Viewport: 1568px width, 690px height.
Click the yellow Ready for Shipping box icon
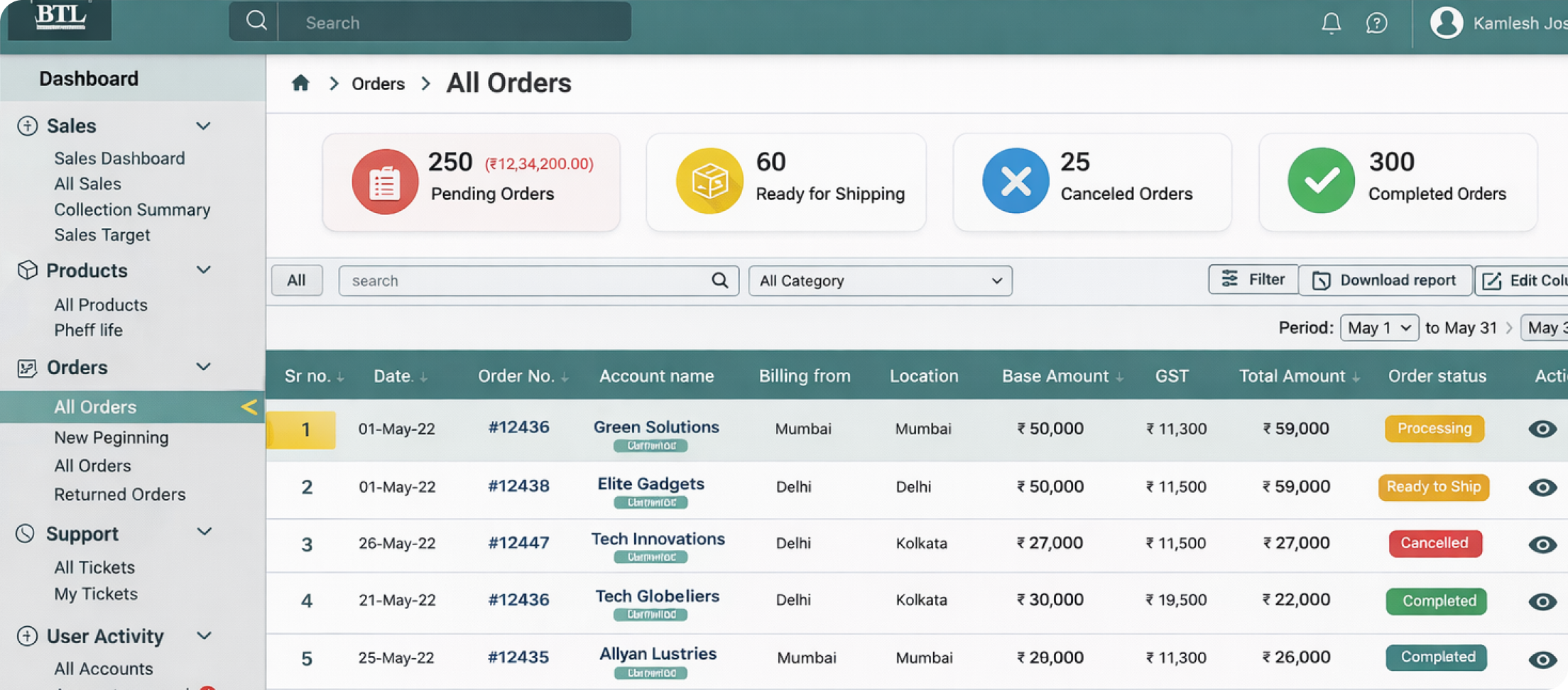pos(709,182)
